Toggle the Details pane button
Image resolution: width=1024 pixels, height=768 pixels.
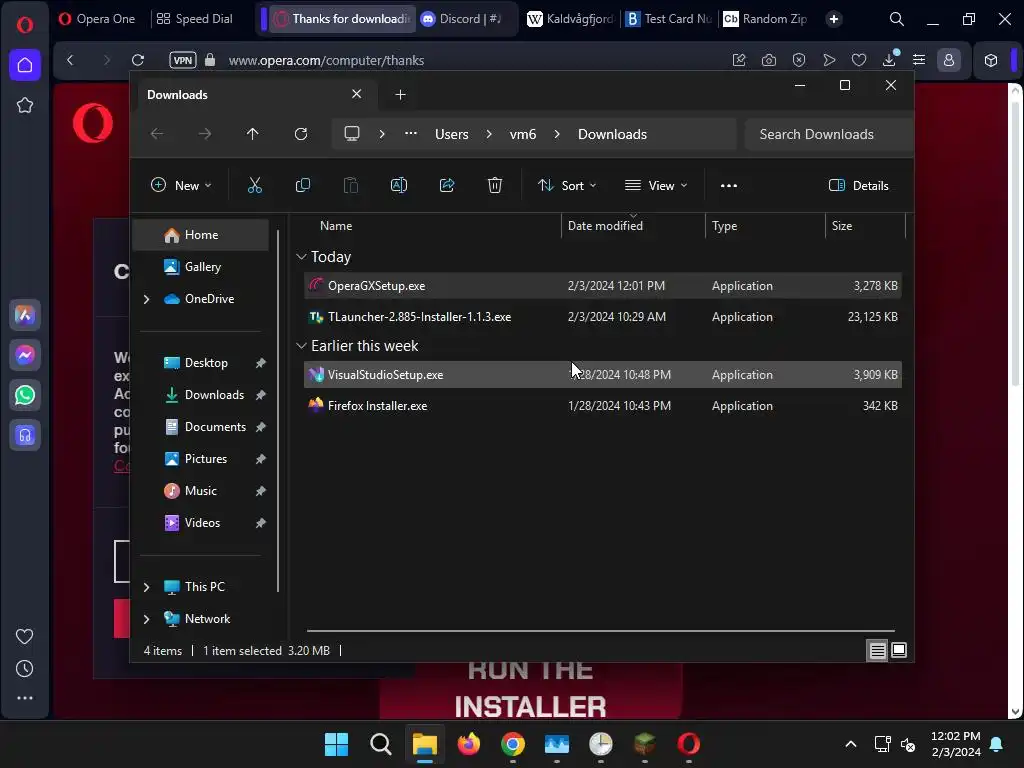point(858,185)
